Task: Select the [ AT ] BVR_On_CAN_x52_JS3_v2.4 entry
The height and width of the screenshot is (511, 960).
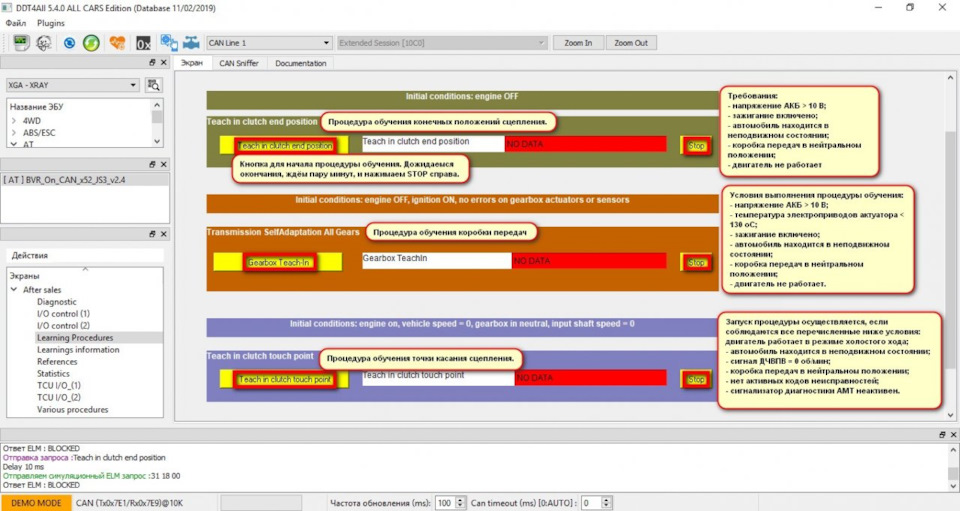Action: (84, 180)
